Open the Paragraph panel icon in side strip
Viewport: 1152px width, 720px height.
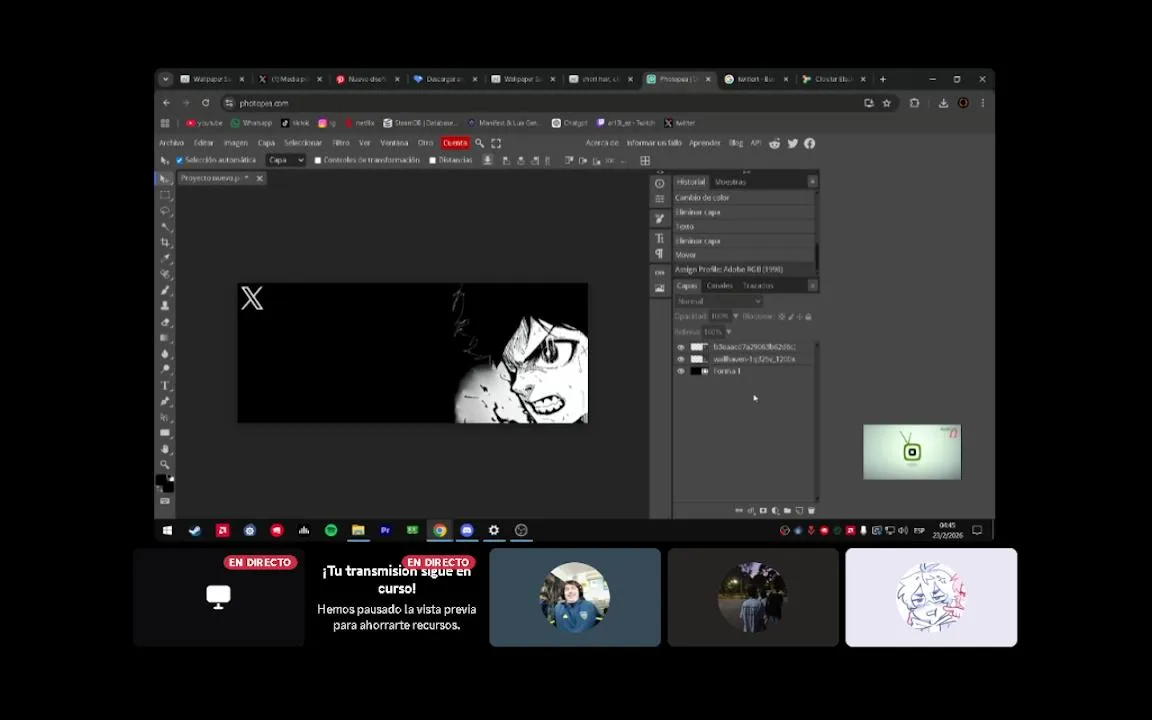click(x=659, y=253)
